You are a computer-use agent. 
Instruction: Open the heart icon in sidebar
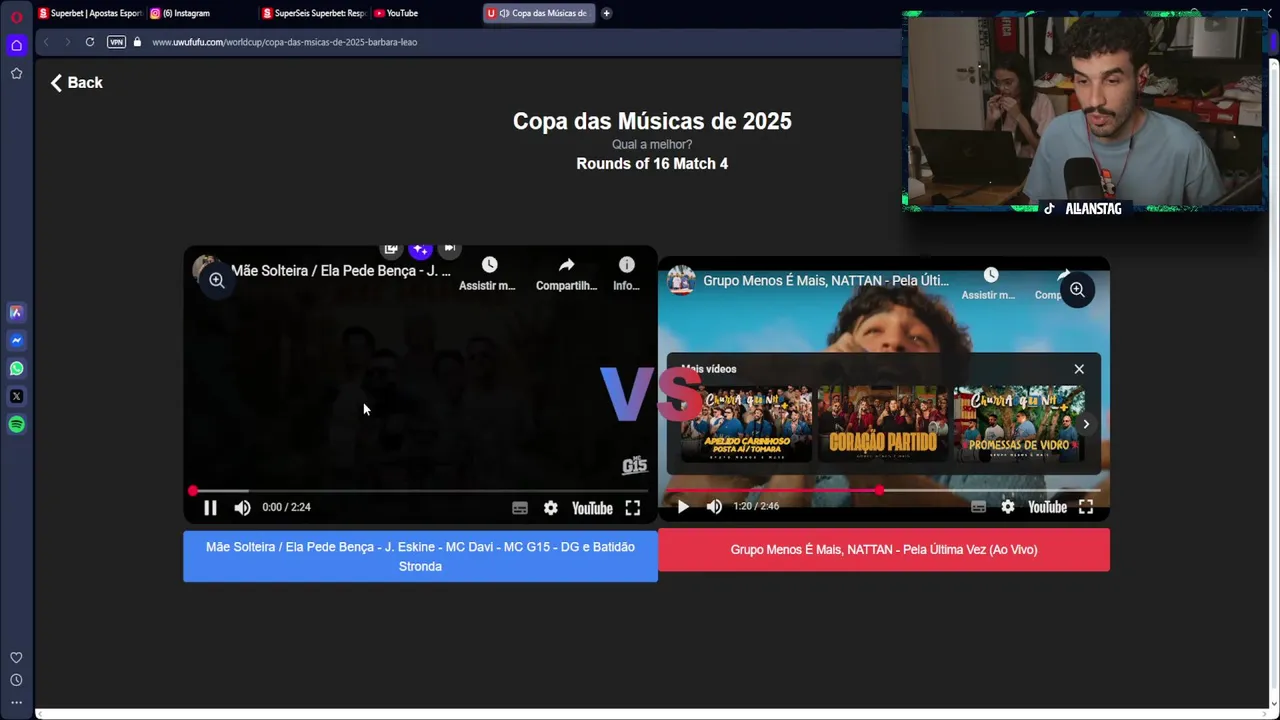[x=16, y=657]
